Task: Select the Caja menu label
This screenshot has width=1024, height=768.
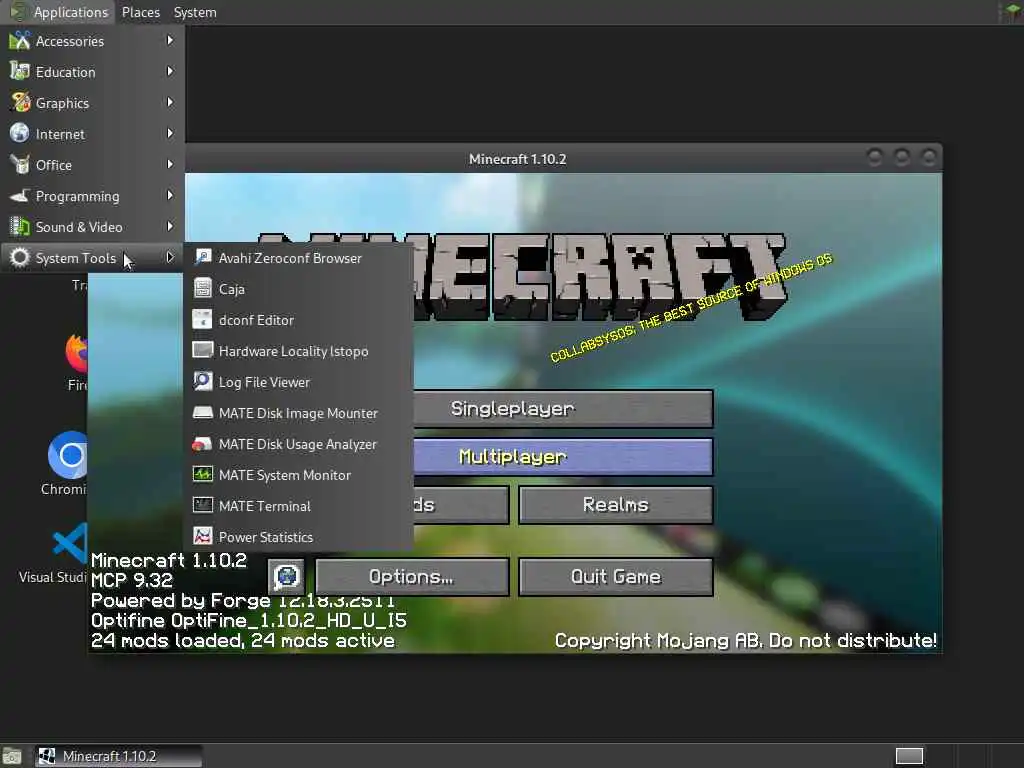Action: pos(232,289)
